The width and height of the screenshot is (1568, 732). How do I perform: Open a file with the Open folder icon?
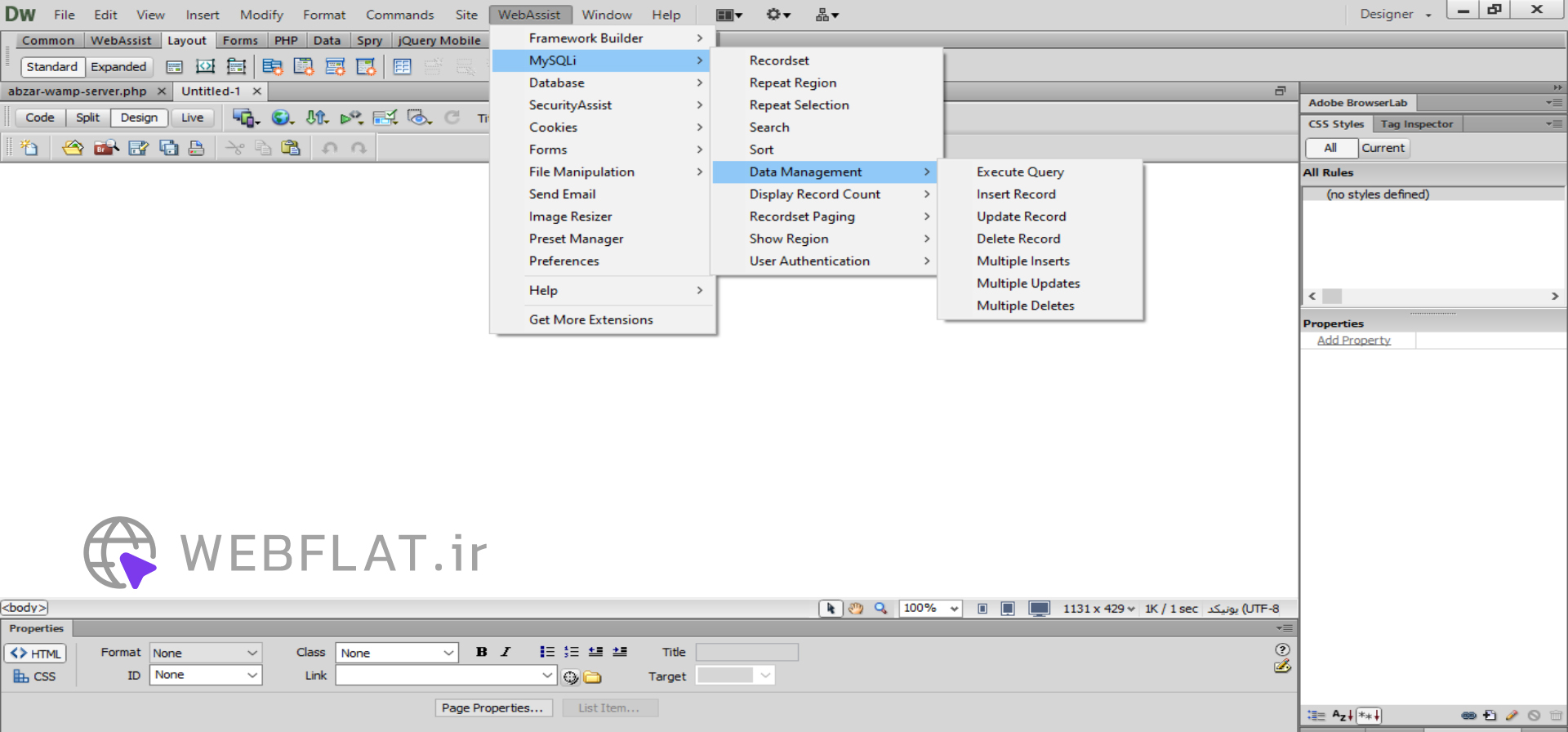tap(73, 148)
